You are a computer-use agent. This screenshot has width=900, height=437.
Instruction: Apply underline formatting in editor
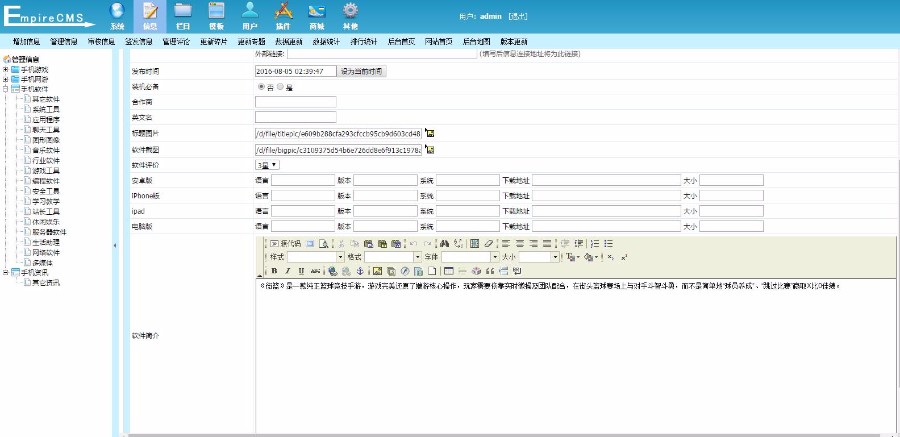tap(301, 271)
